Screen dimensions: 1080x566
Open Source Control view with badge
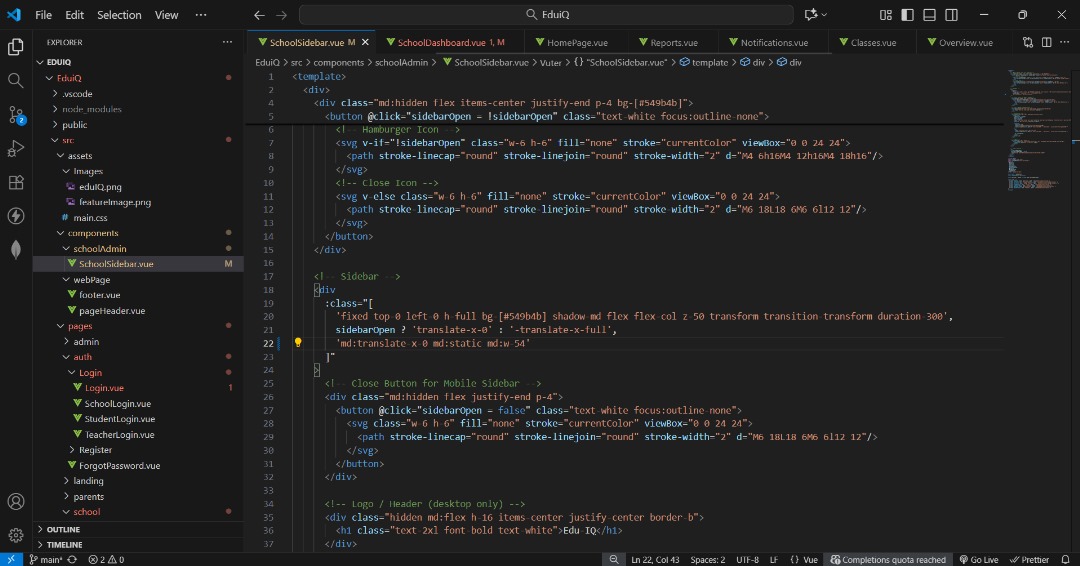tap(16, 114)
